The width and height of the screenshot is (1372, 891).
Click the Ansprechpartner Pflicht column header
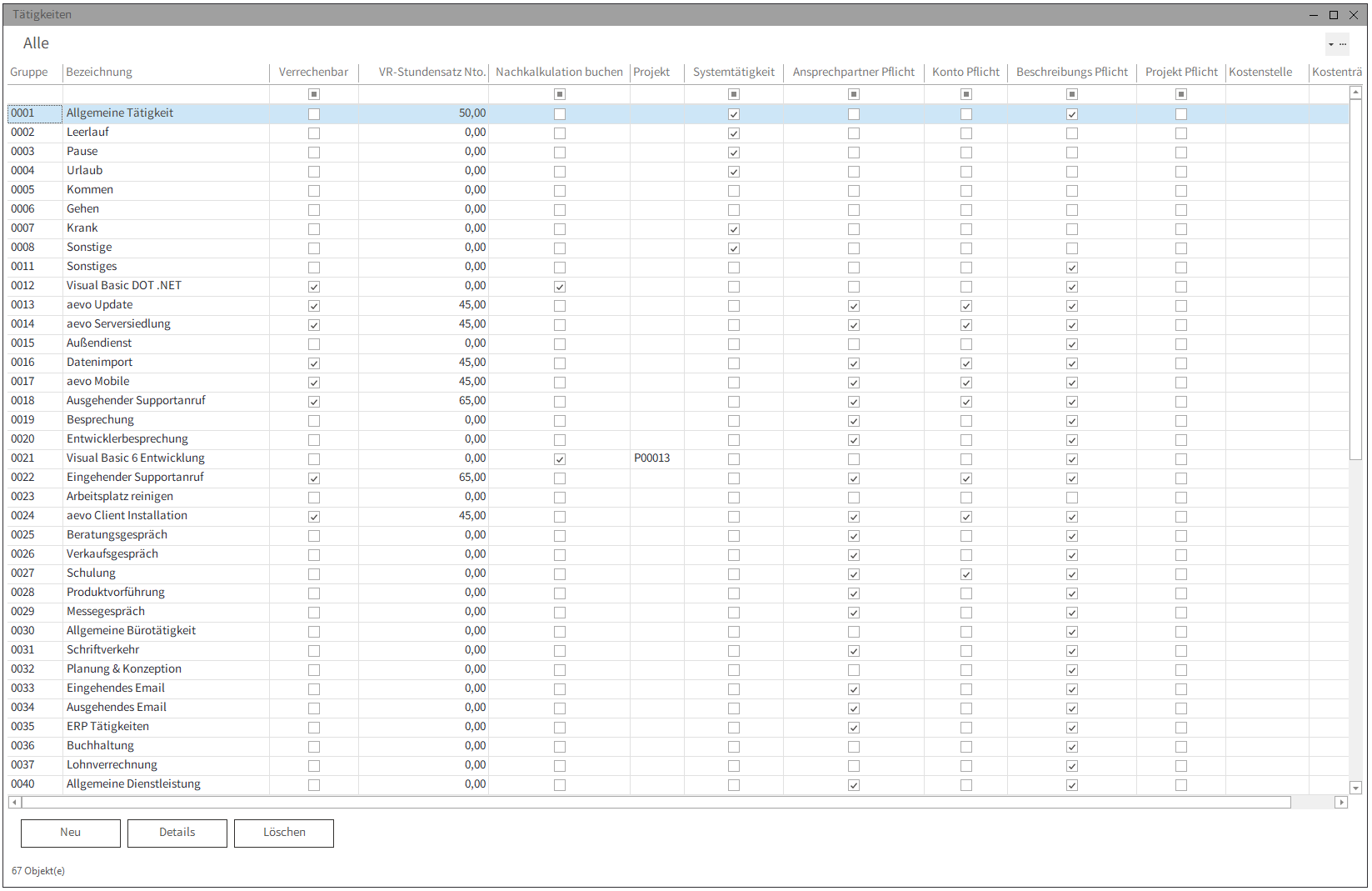click(x=854, y=73)
